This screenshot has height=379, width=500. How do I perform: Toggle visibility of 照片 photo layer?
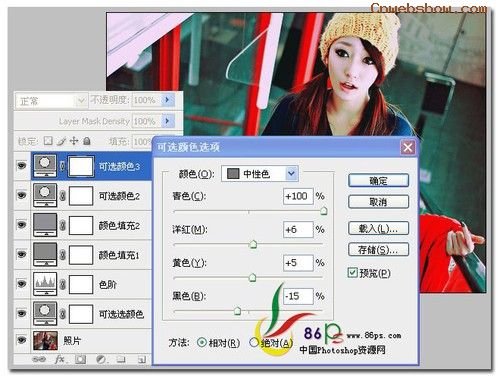pos(22,340)
